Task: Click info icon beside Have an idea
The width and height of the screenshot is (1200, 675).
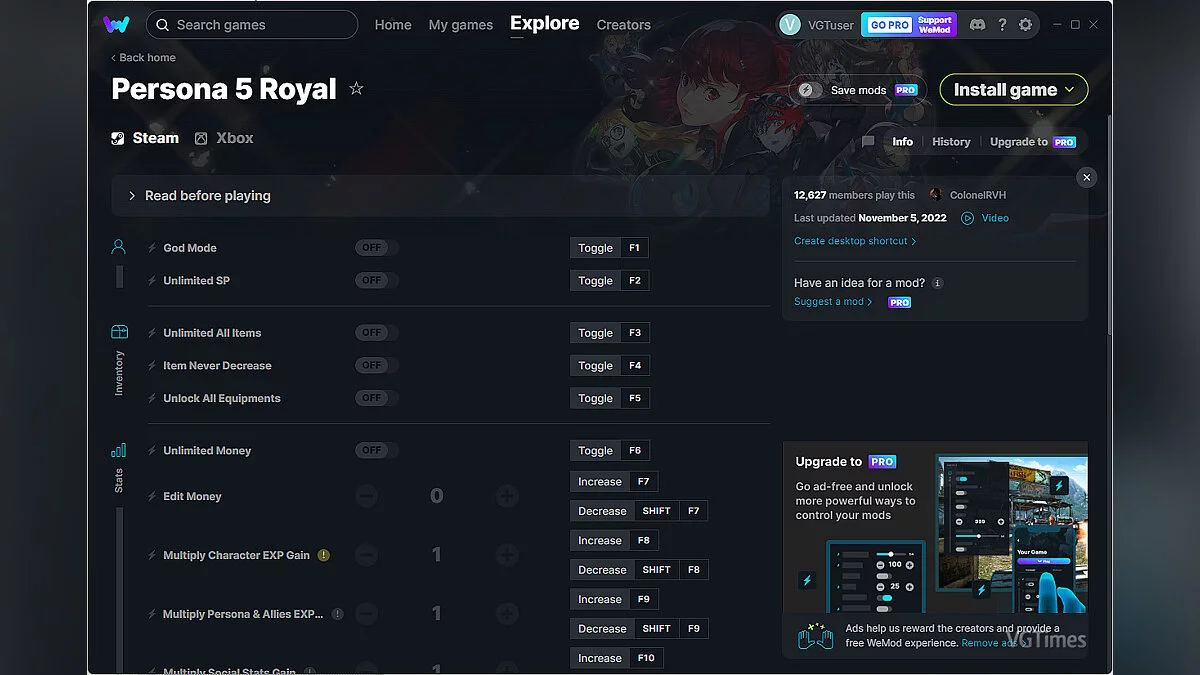Action: tap(937, 283)
